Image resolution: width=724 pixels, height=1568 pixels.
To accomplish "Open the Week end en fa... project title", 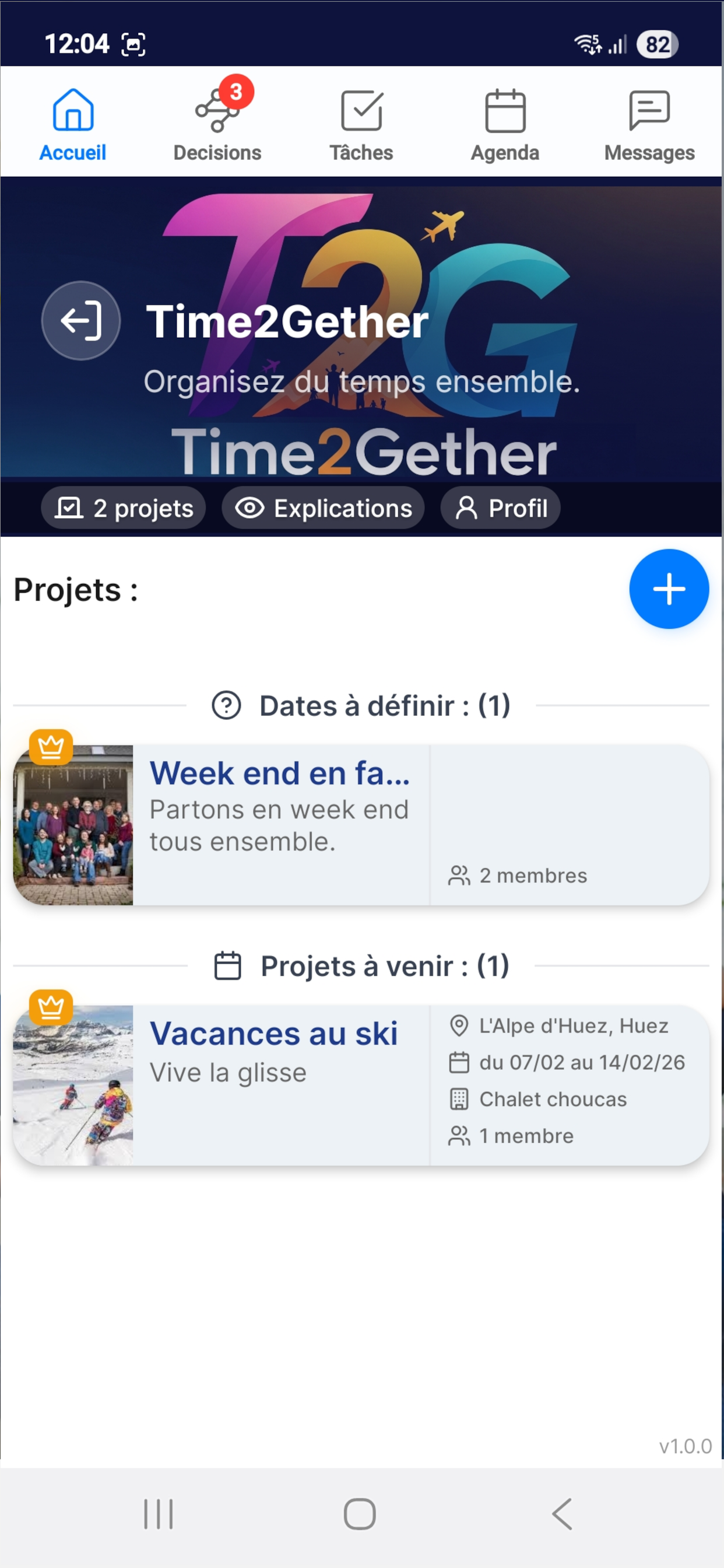I will point(280,773).
